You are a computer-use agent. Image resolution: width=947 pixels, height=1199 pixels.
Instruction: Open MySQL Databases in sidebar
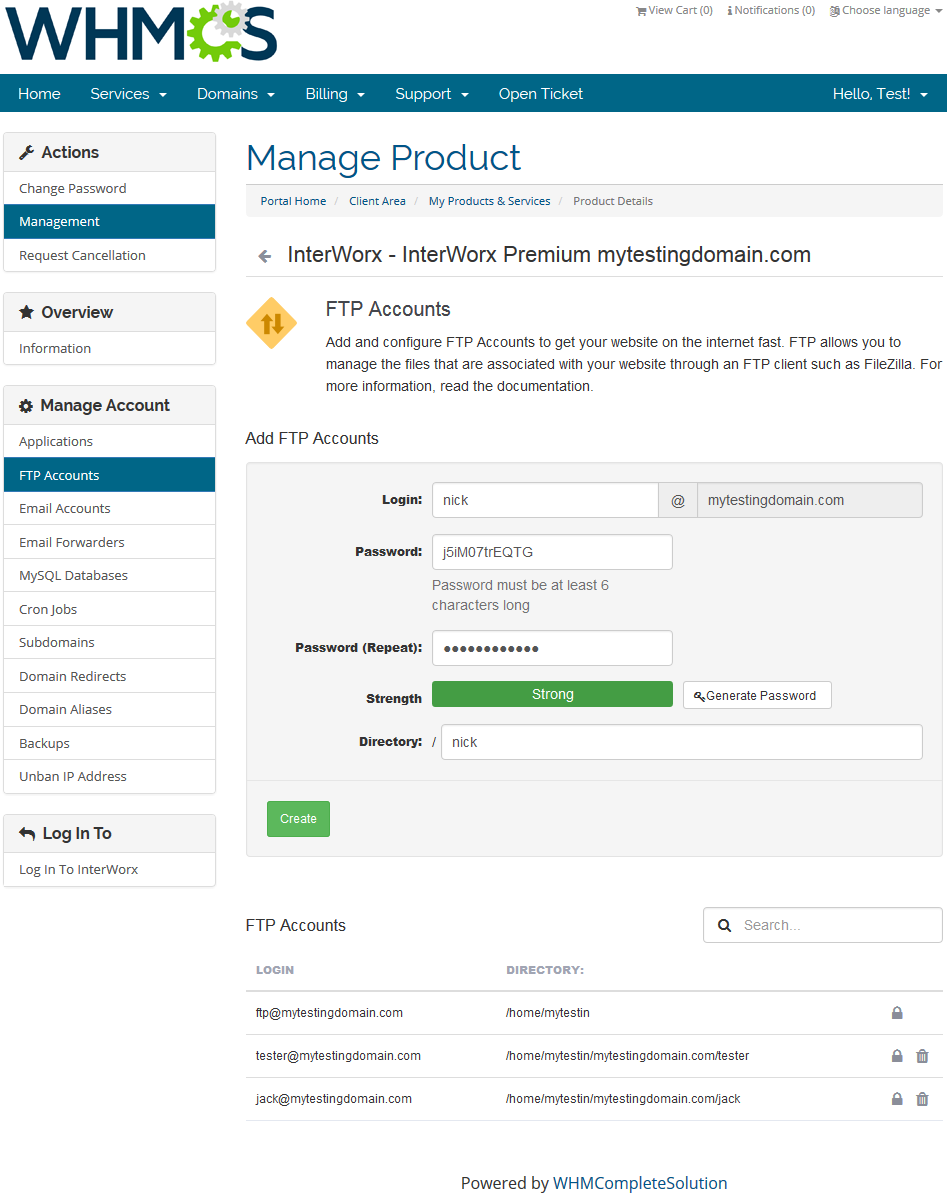[109, 575]
